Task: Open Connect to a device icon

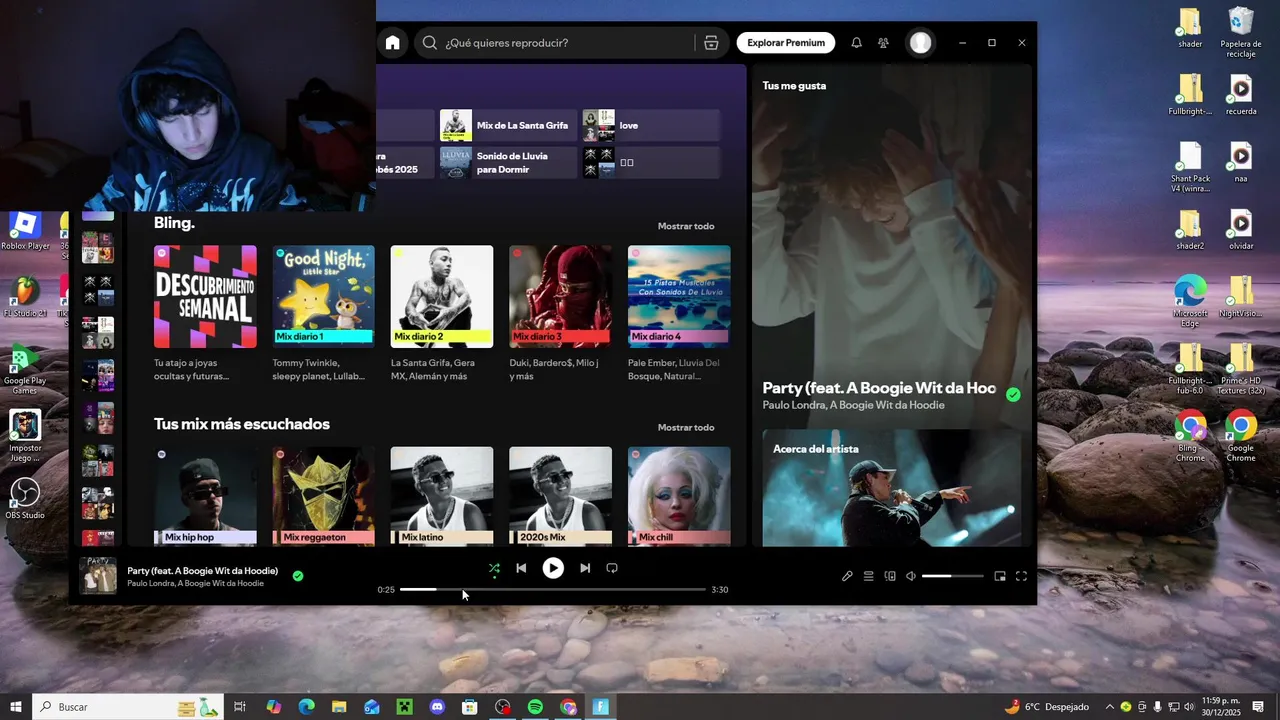Action: pos(890,576)
